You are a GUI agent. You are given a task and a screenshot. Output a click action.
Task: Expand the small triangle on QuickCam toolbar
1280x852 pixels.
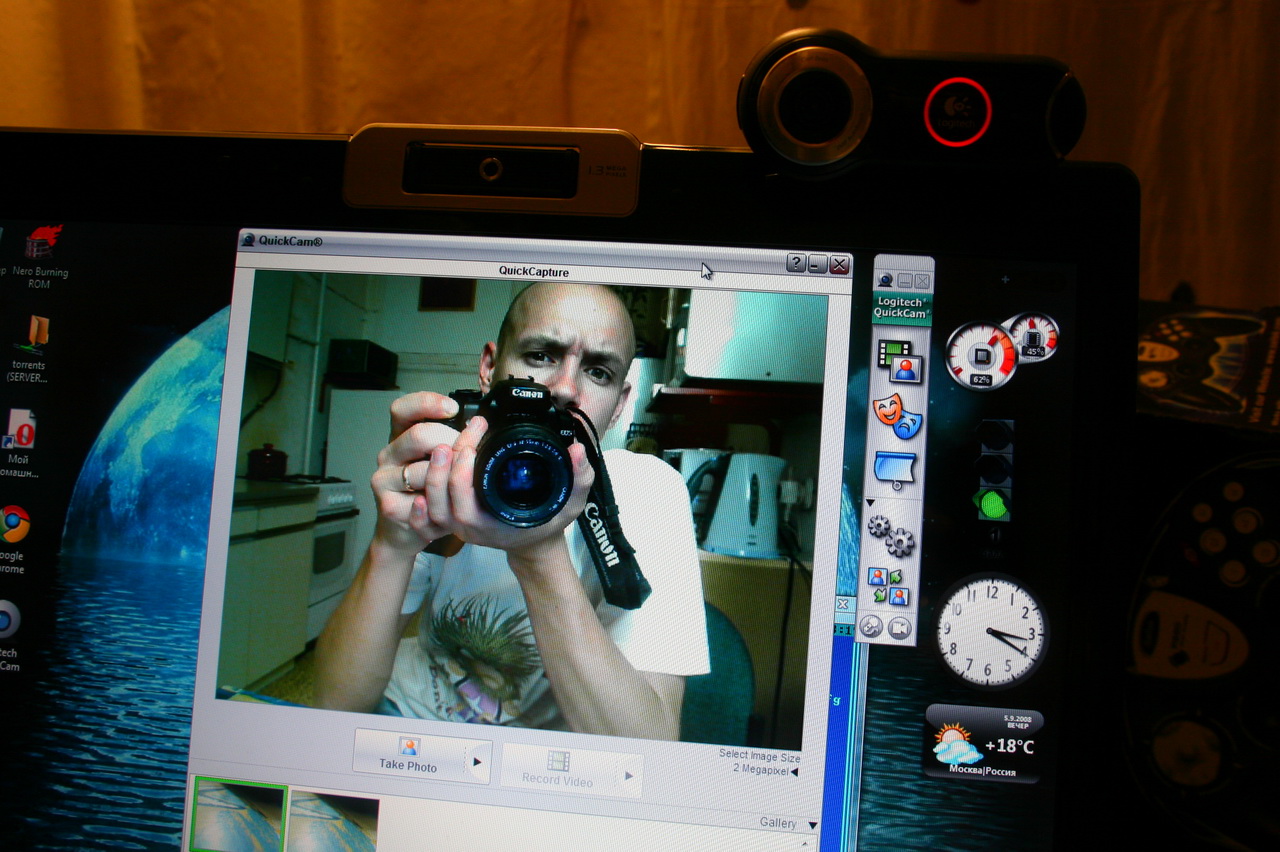click(870, 502)
